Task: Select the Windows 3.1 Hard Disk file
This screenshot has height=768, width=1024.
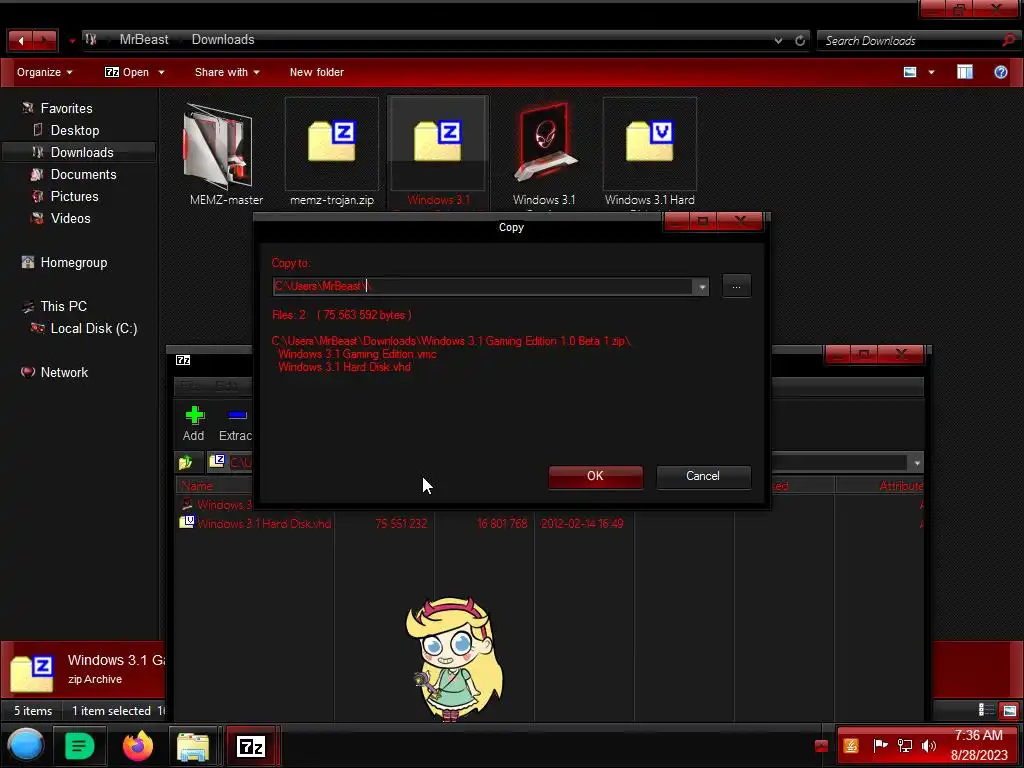Action: [650, 154]
